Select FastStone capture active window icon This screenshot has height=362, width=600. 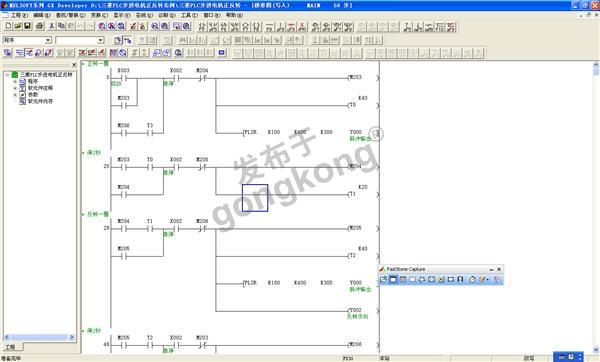(393, 280)
